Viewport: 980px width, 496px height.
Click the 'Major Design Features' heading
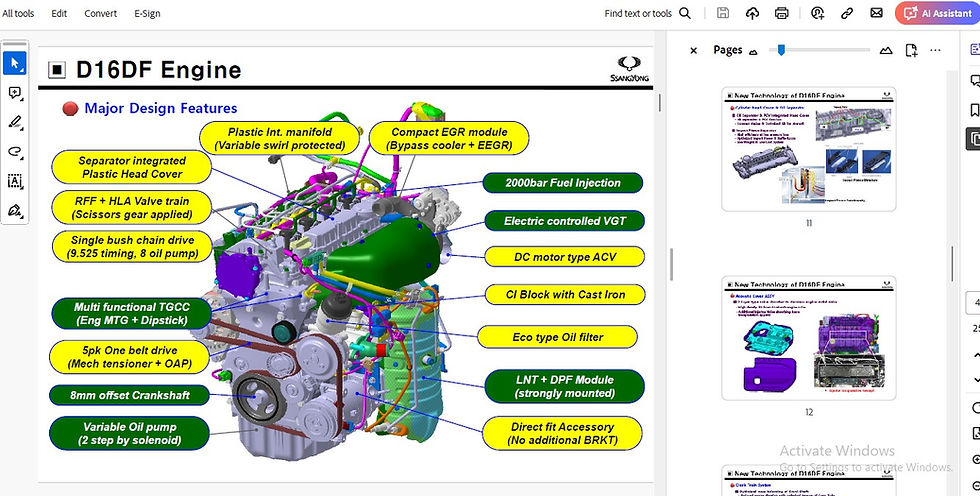point(161,109)
